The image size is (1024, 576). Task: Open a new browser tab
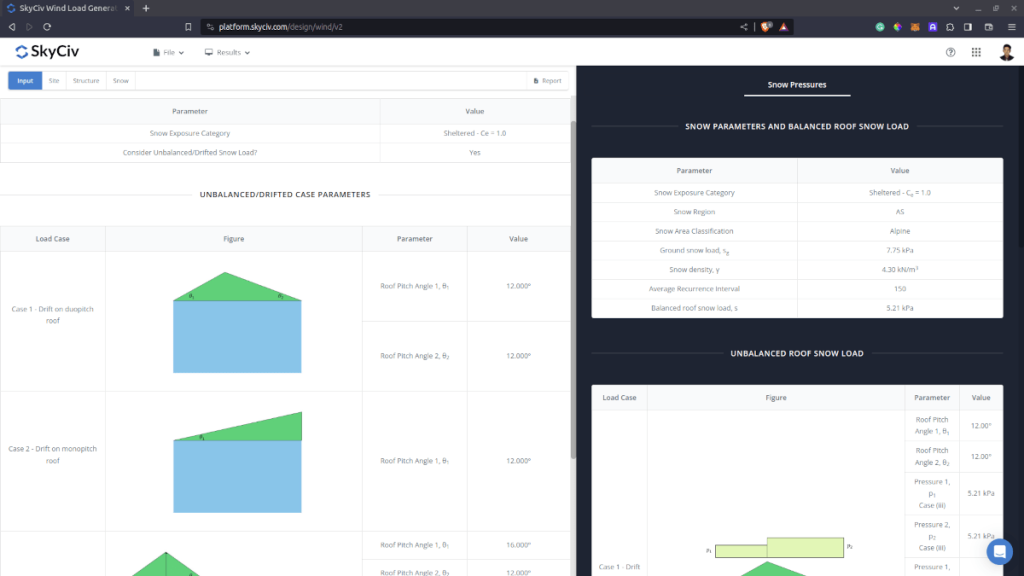[146, 8]
